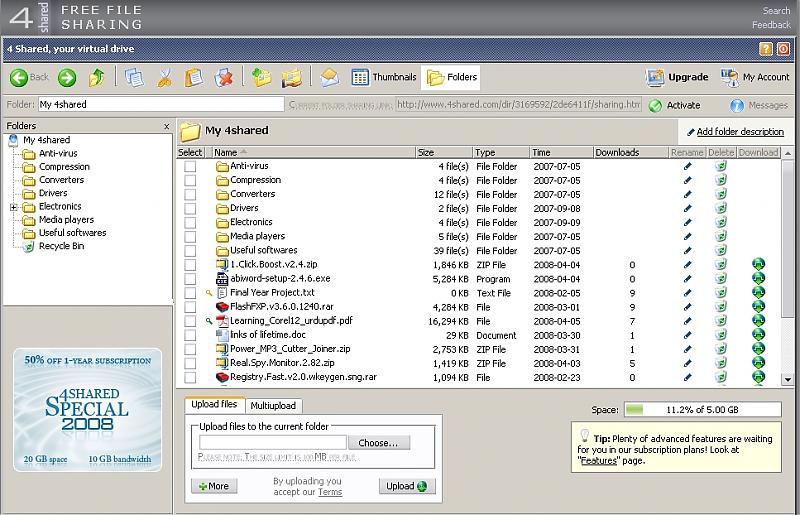Click the Delete red X toolbar icon
Viewport: 800px width, 515px height.
(x=223, y=78)
